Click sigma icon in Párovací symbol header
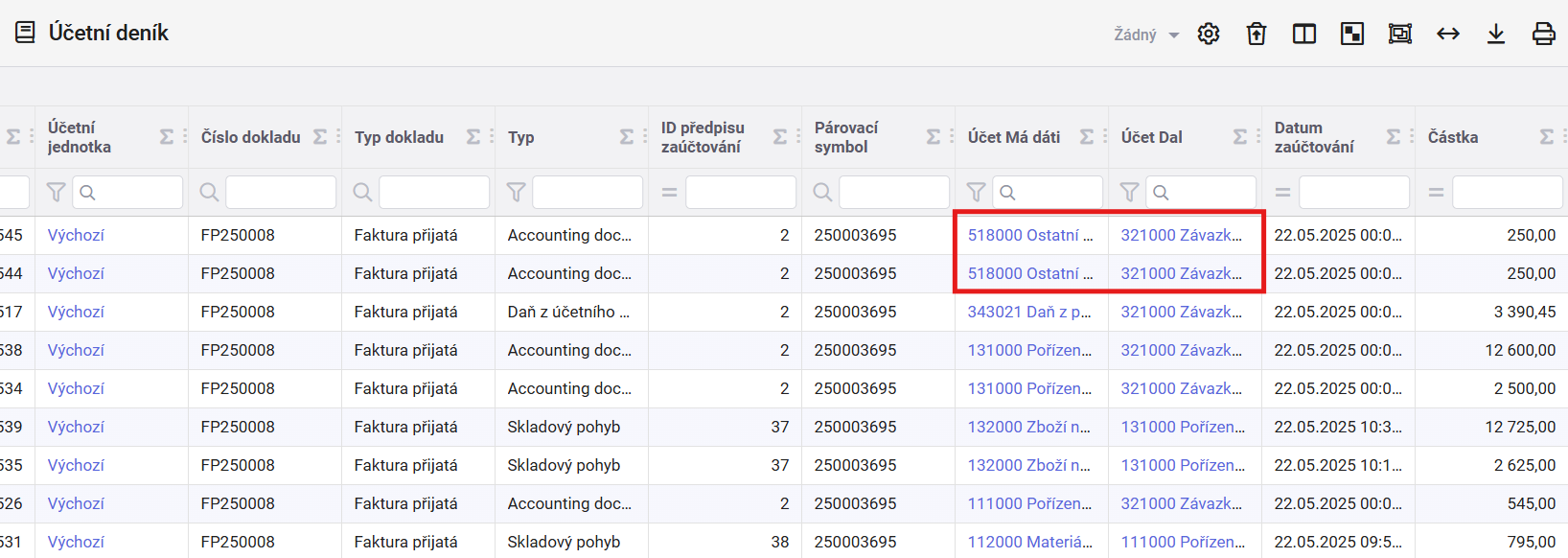 (934, 137)
